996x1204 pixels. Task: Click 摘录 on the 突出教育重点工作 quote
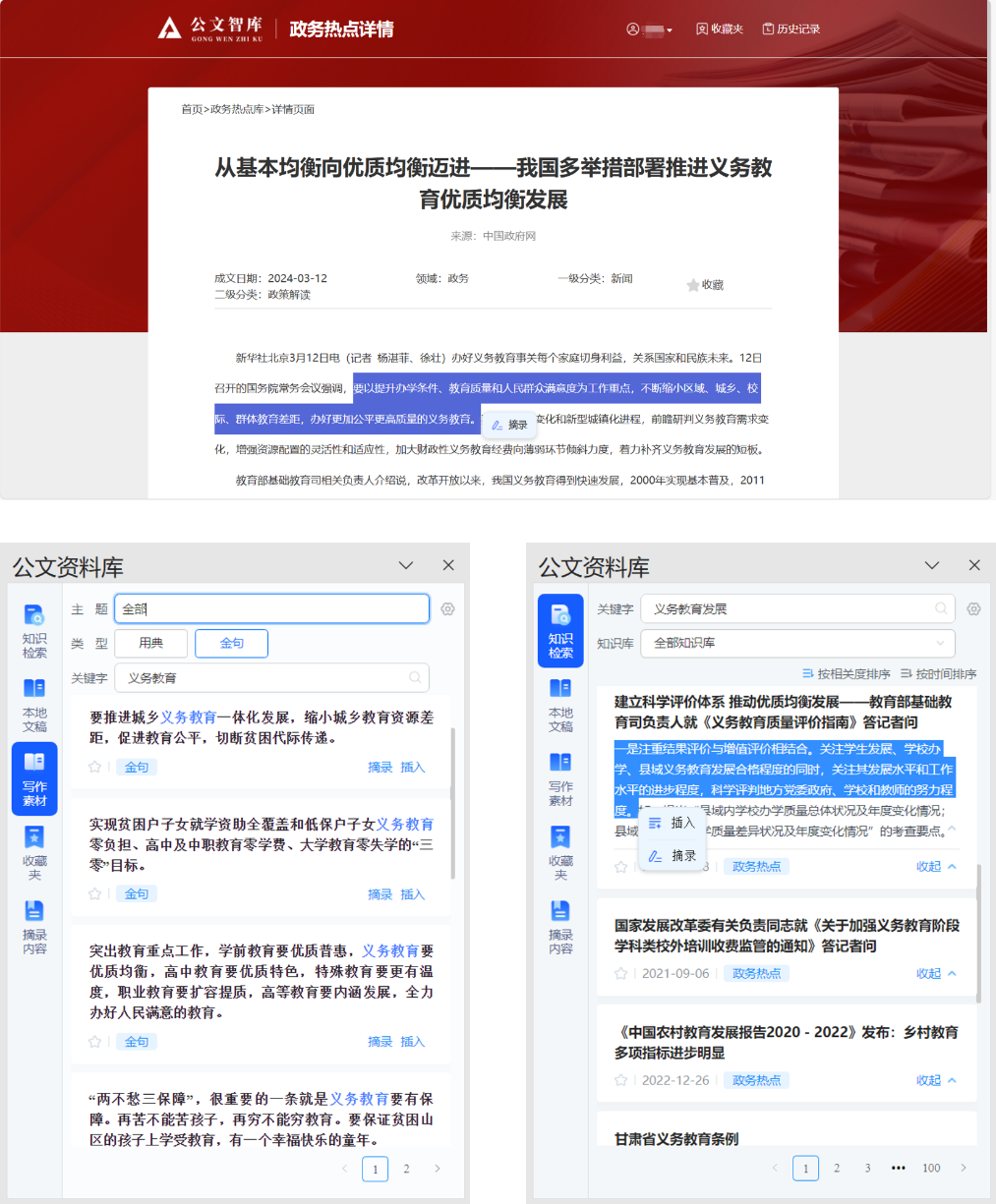[380, 1042]
